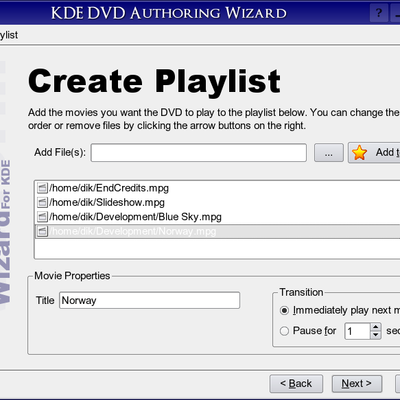Screen dimensions: 400x400
Task: Click the help question mark button in title bar
Action: click(x=379, y=13)
